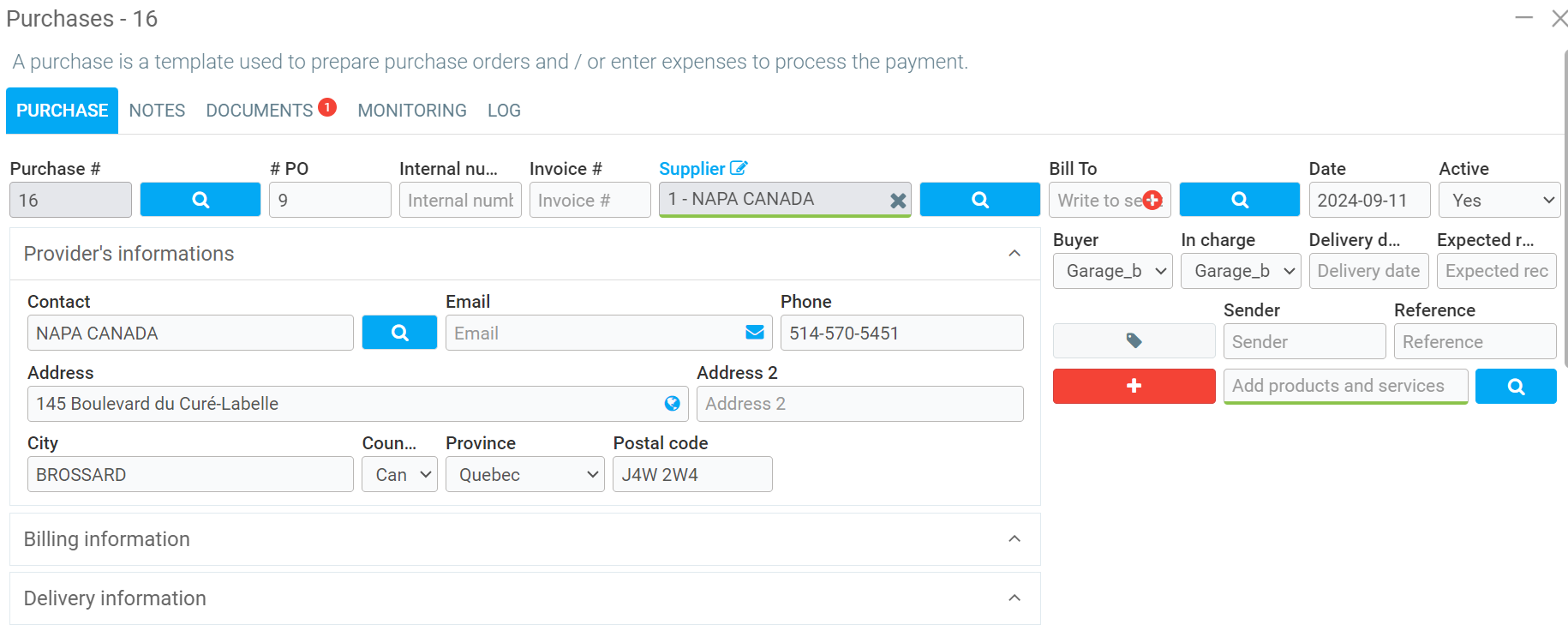Open the Active dropdown showing Yes

1499,200
